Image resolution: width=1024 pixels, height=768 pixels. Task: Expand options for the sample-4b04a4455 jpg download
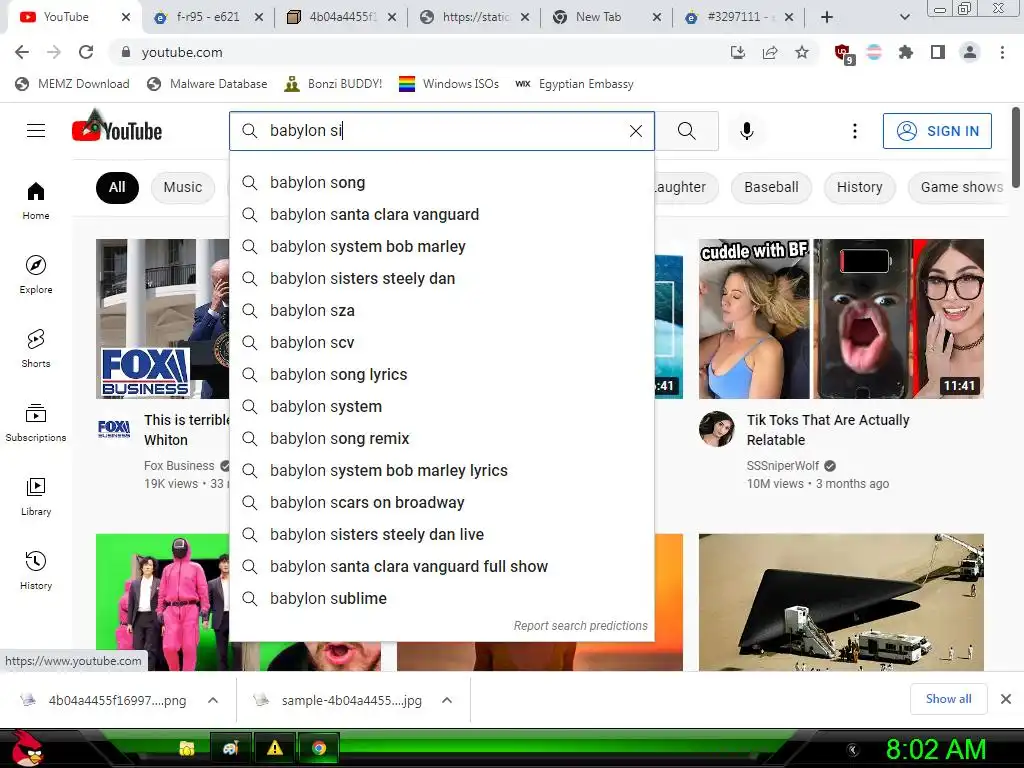pyautogui.click(x=447, y=700)
